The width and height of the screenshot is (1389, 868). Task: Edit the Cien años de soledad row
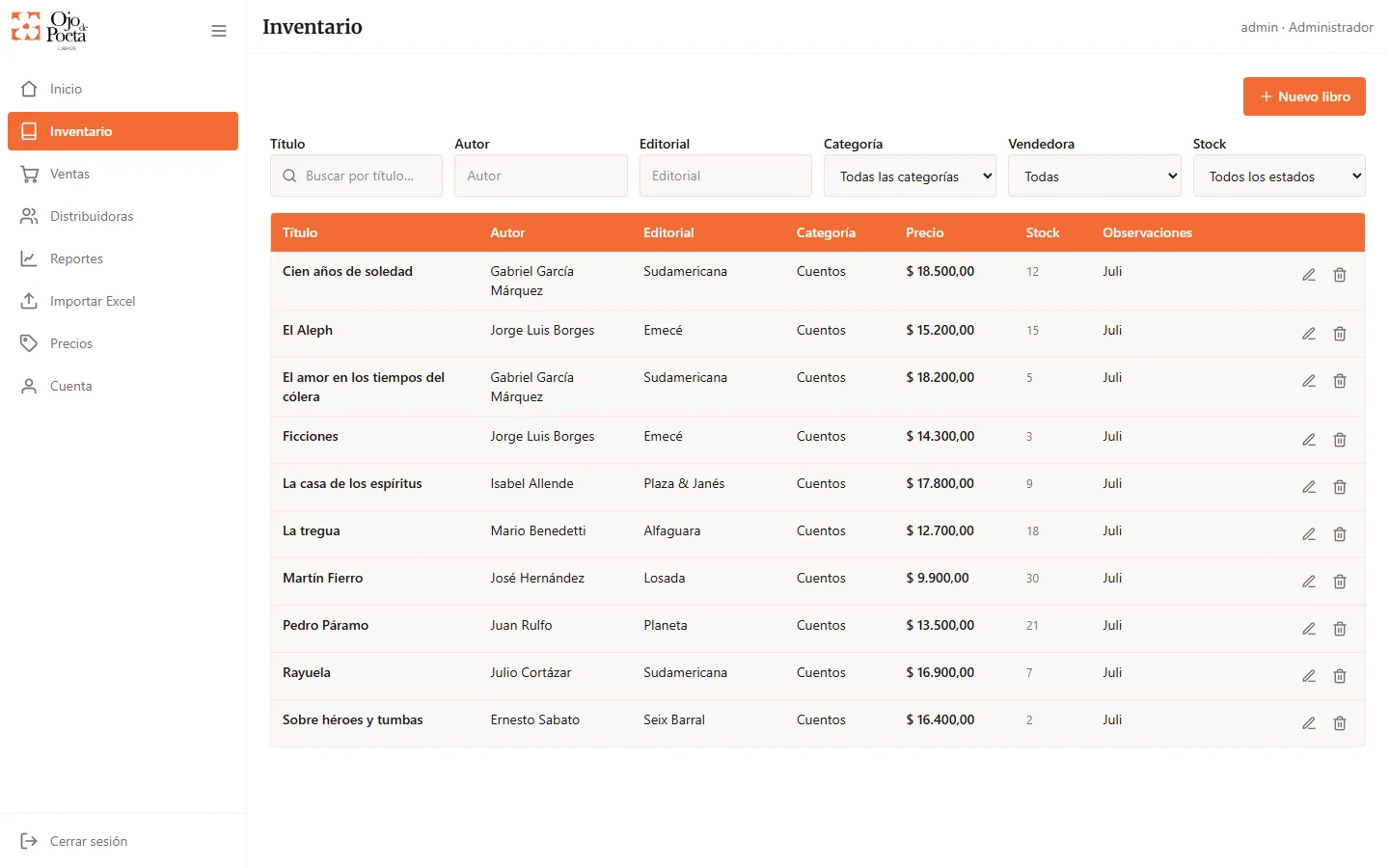tap(1309, 275)
